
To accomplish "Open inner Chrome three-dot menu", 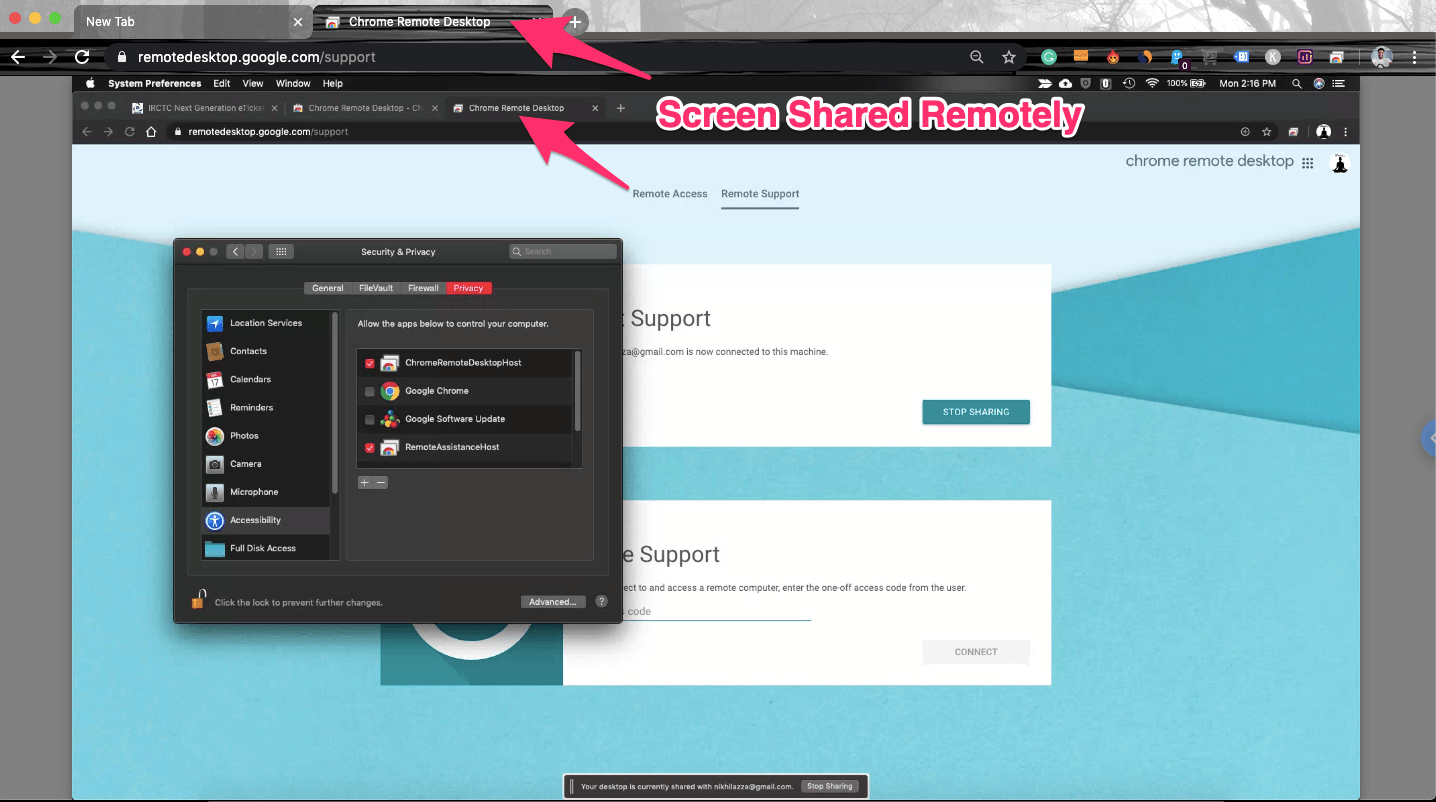I will [x=1345, y=131].
